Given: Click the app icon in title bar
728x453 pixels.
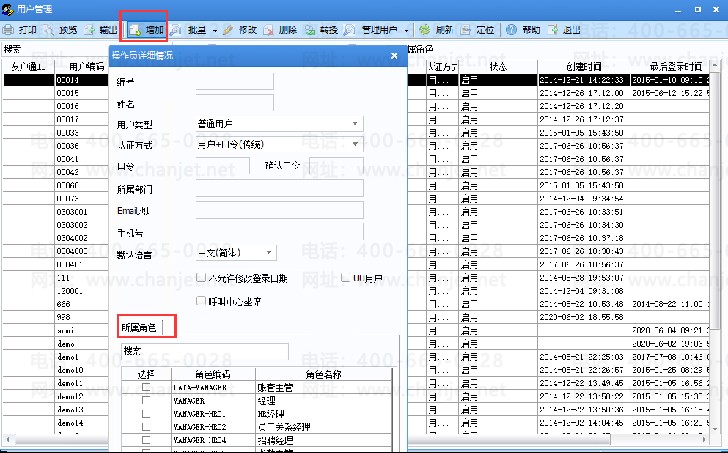Looking at the screenshot, I should tap(8, 9).
